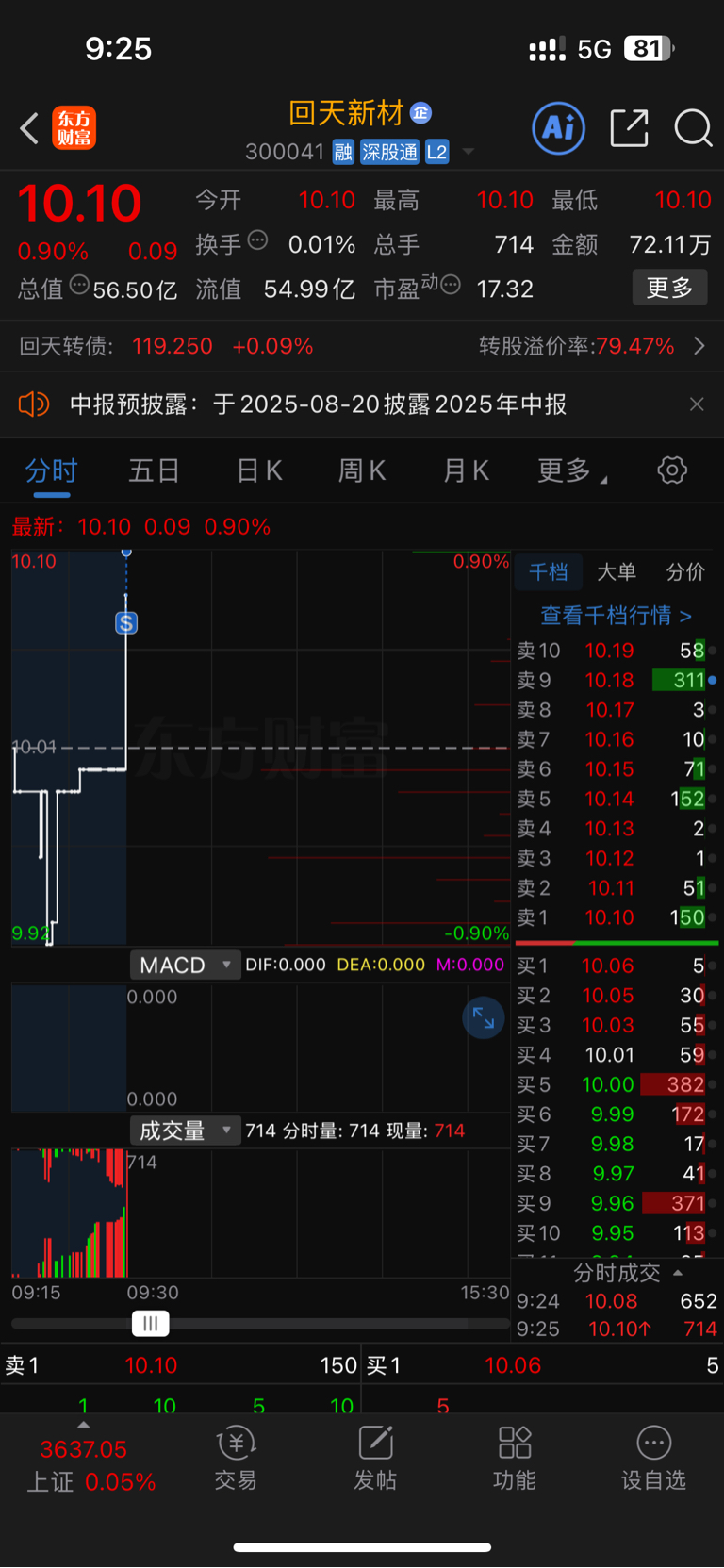Tap the 设自选 watchlist icon

click(x=653, y=1458)
